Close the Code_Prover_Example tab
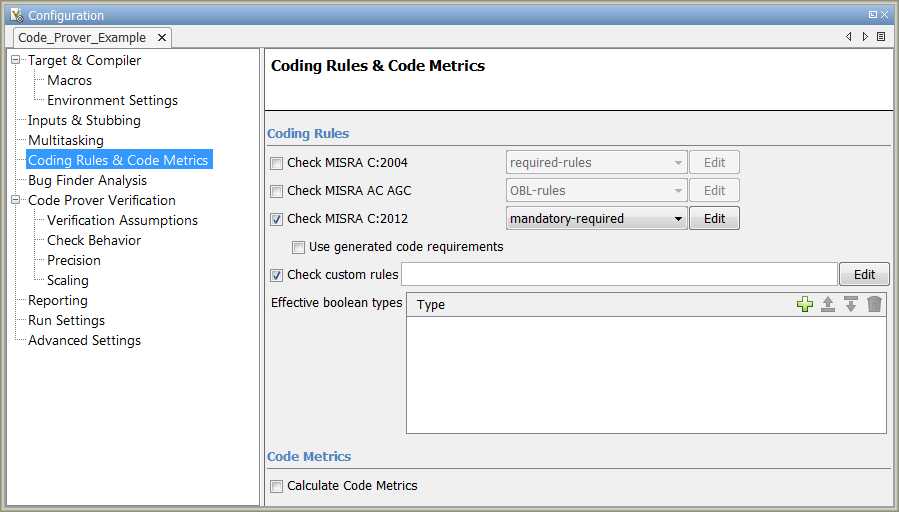This screenshot has width=899, height=512. point(162,37)
